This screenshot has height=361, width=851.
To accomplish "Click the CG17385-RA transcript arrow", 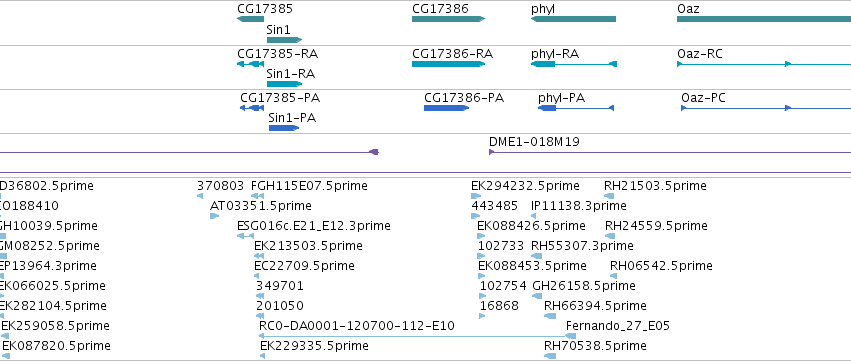I will point(250,64).
